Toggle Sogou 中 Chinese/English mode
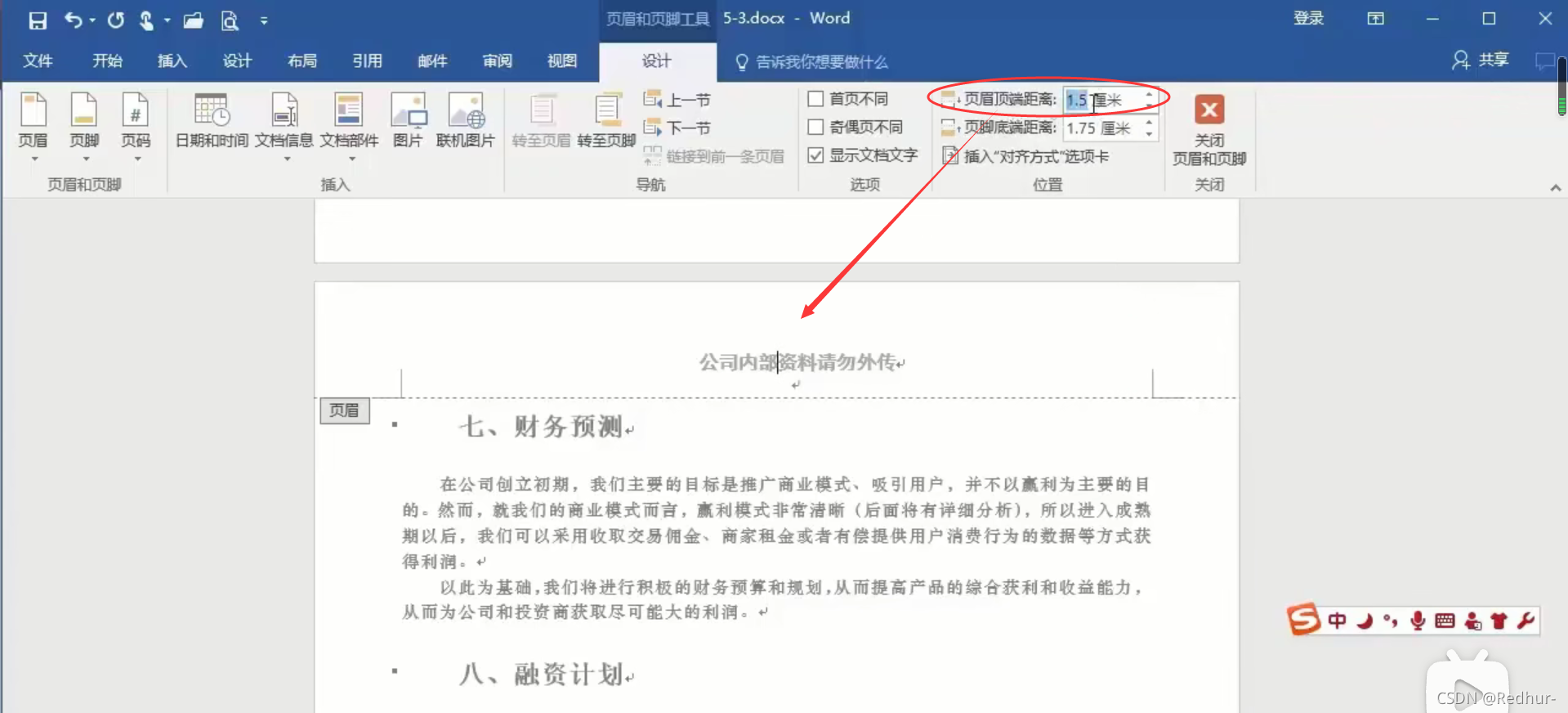The width and height of the screenshot is (1568, 713). [1337, 621]
